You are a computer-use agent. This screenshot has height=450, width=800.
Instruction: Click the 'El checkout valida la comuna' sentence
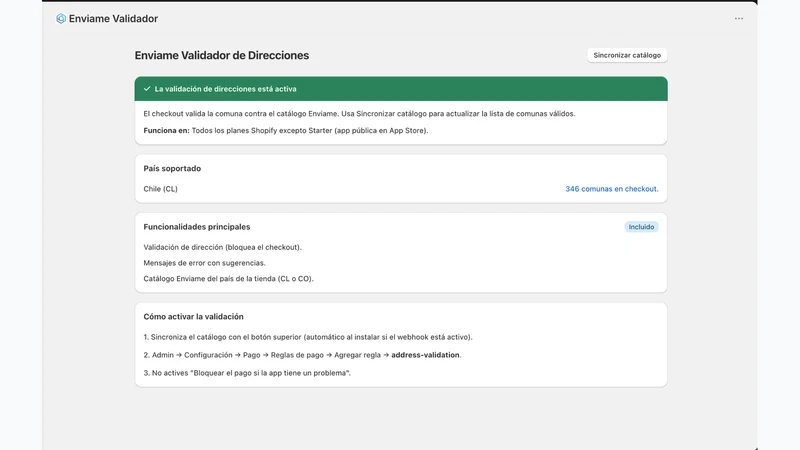[x=359, y=114]
